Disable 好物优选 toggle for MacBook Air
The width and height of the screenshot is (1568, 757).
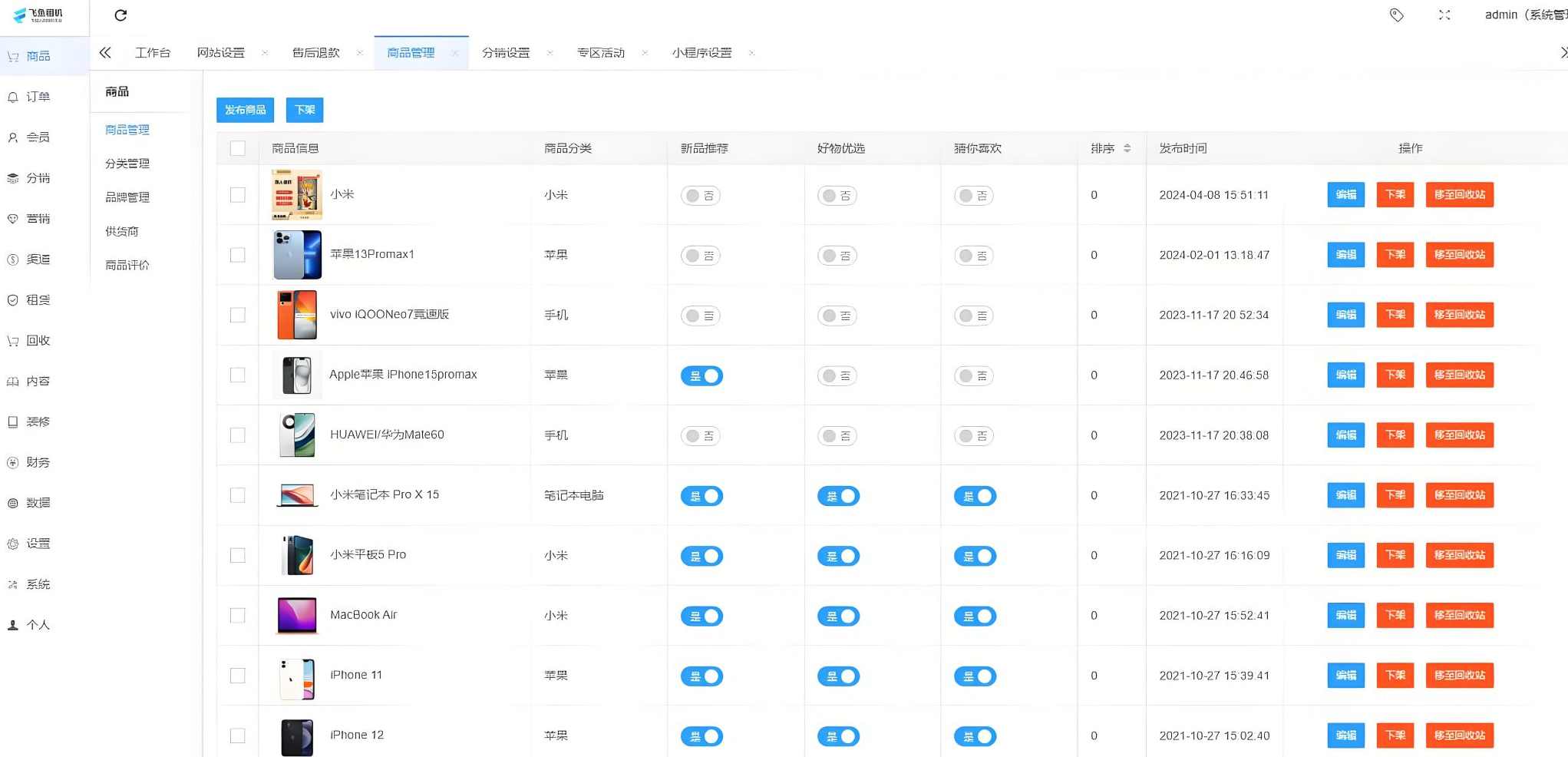838,616
